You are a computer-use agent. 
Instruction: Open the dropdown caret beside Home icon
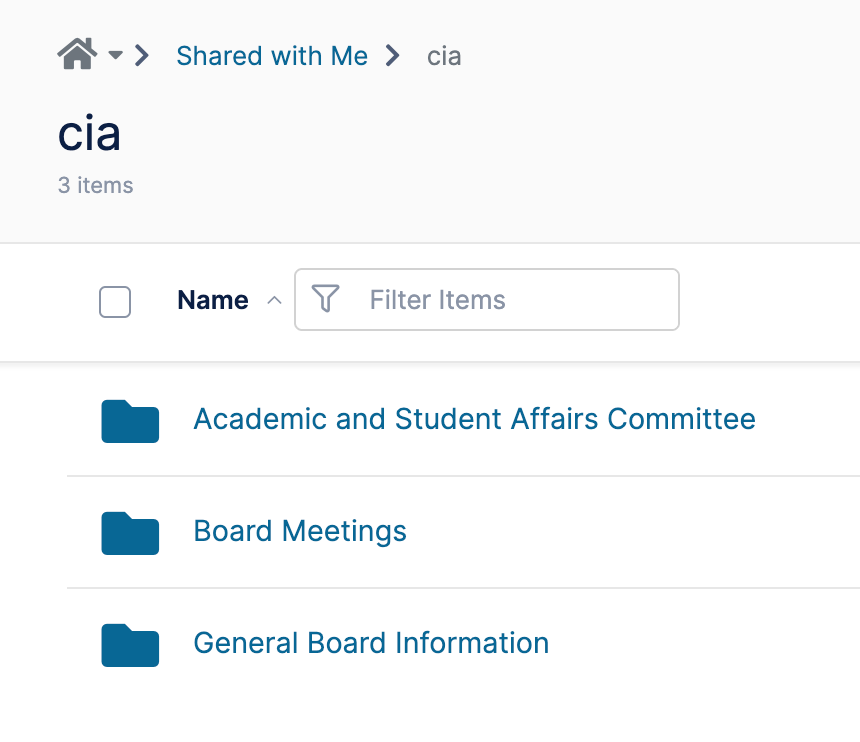[115, 55]
